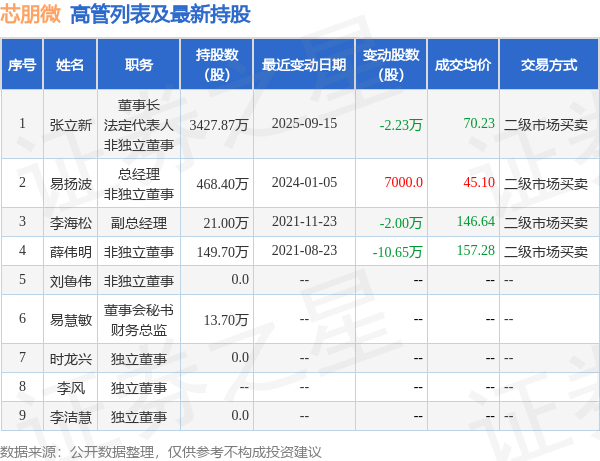Click the change value -2.00万
The width and height of the screenshot is (600, 461).
coord(401,223)
